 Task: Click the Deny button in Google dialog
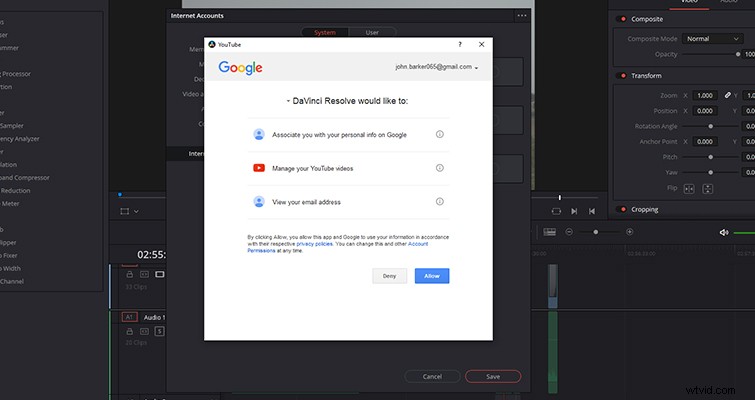pyautogui.click(x=389, y=276)
